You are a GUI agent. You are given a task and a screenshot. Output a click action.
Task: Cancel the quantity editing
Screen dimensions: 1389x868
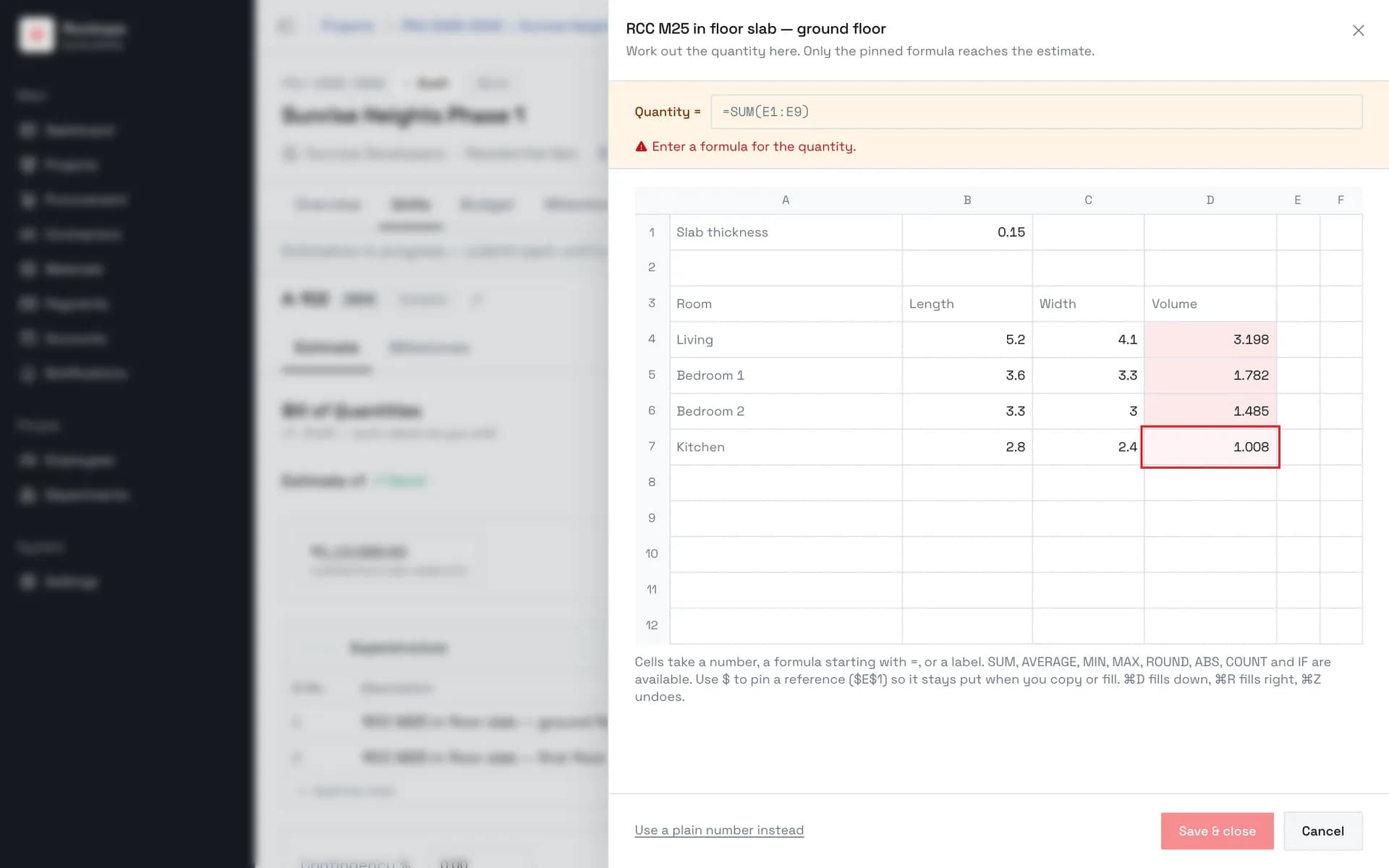tap(1322, 831)
